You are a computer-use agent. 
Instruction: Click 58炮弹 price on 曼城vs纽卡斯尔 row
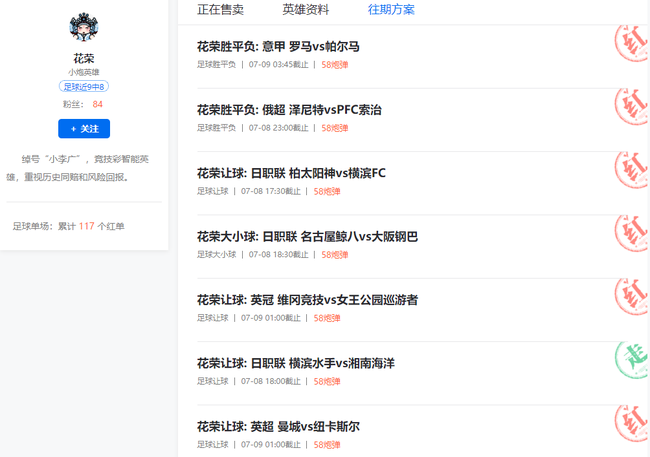tap(327, 445)
